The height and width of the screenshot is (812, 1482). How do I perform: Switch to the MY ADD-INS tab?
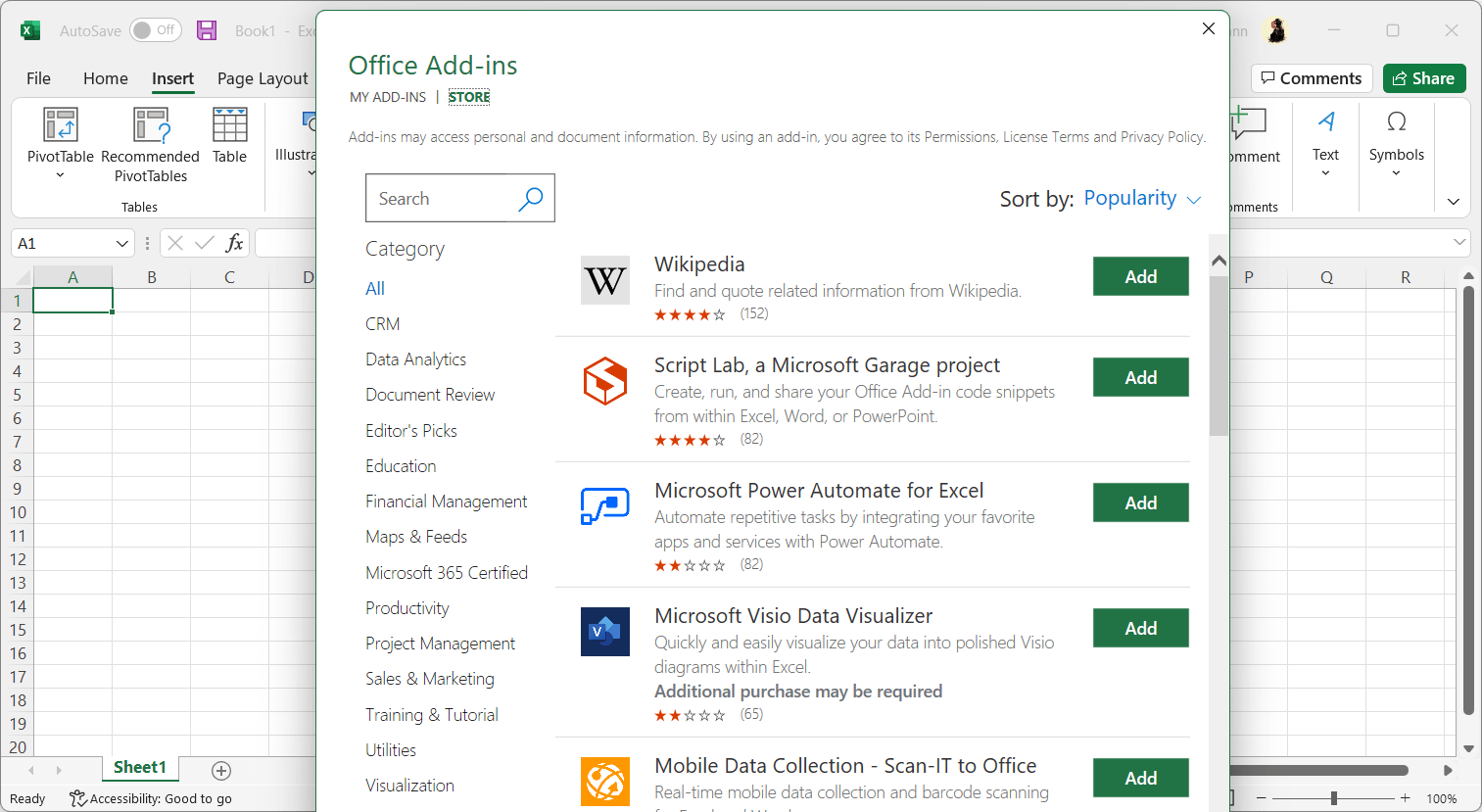tap(388, 96)
